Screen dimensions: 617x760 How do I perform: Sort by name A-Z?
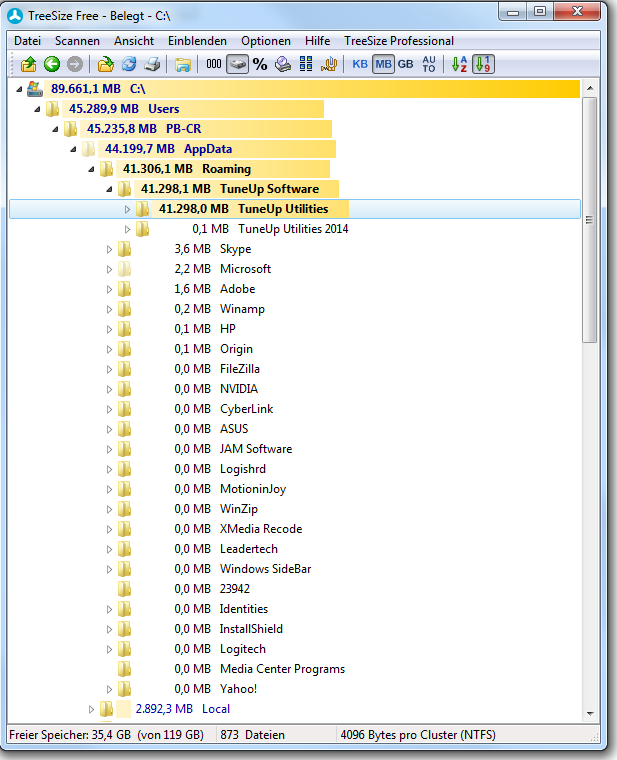459,64
